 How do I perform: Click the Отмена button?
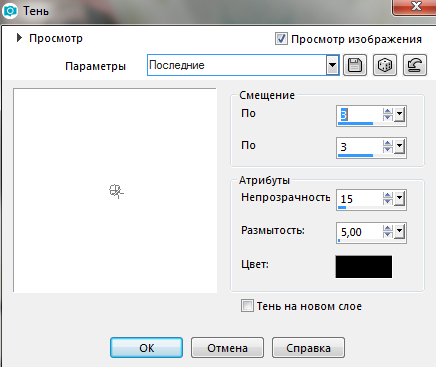(x=227, y=348)
